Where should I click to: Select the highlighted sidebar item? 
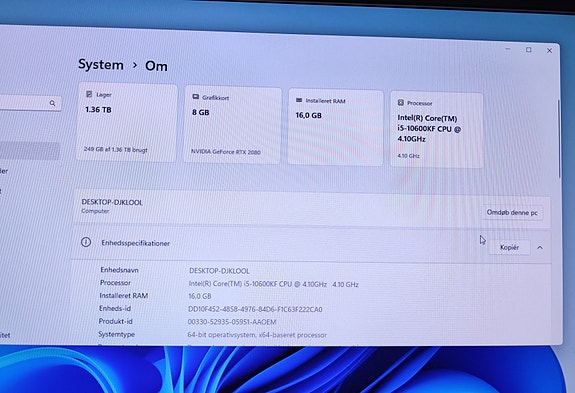[x=30, y=151]
